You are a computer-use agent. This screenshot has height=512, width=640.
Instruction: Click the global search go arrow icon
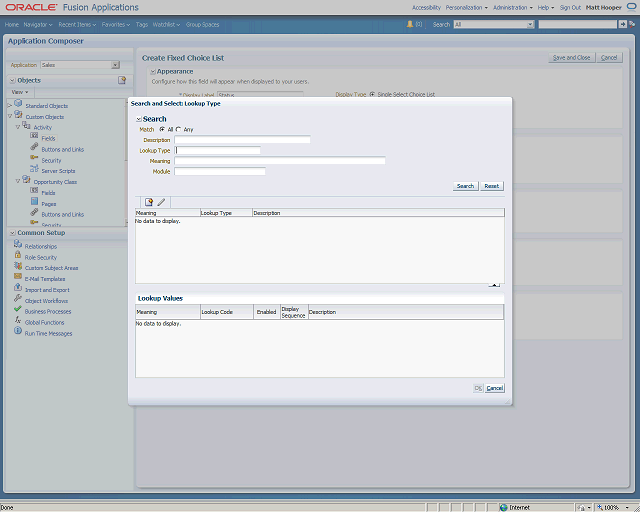(x=622, y=24)
